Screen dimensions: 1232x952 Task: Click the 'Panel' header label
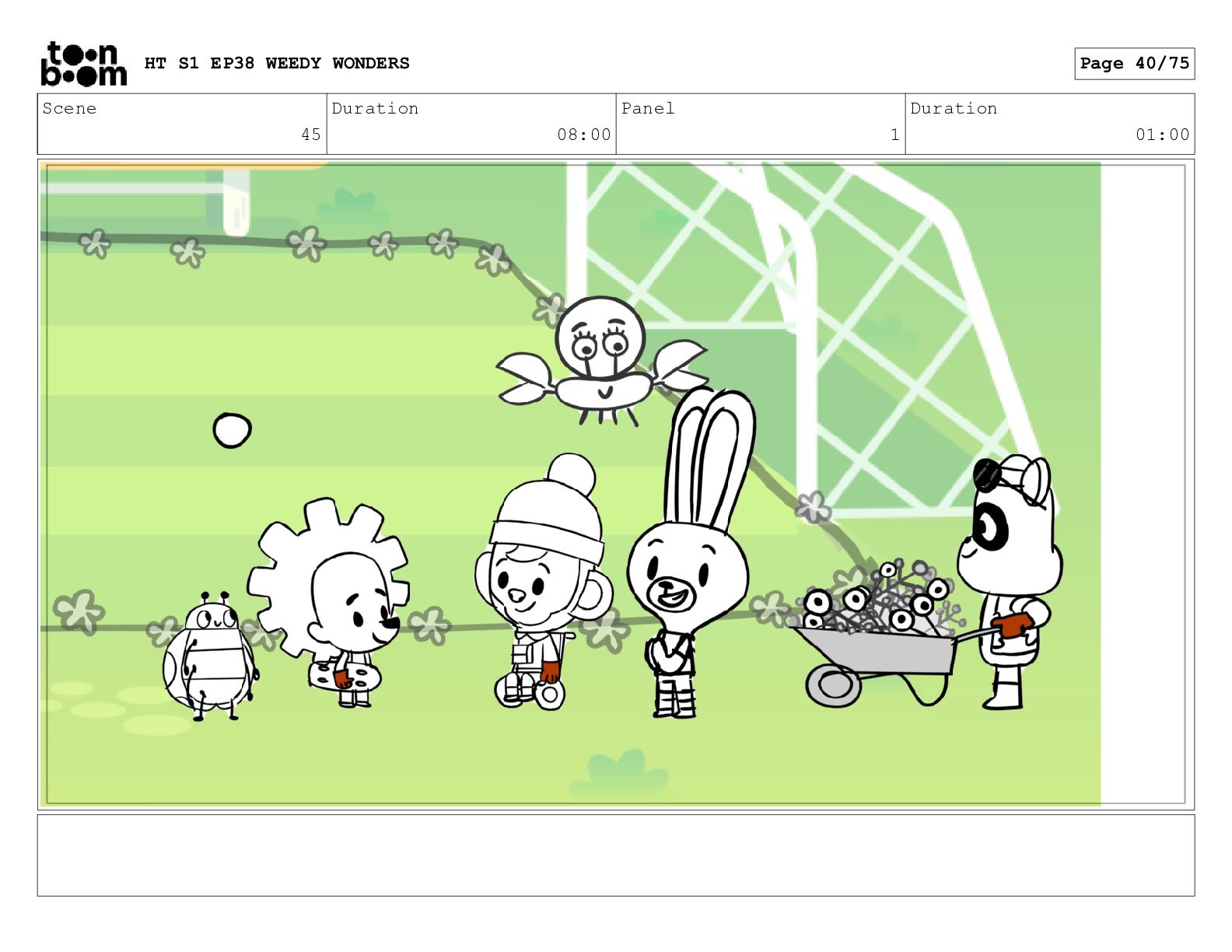coord(648,108)
